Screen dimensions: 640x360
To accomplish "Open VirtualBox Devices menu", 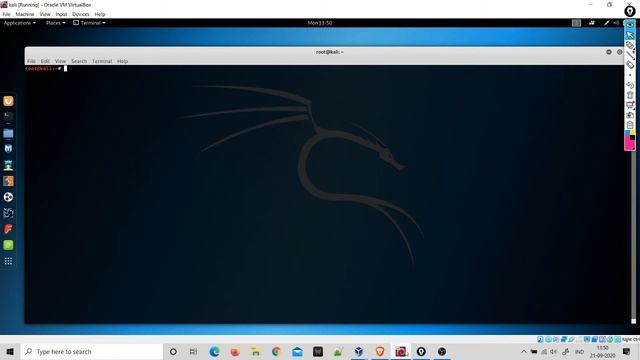I will click(81, 14).
